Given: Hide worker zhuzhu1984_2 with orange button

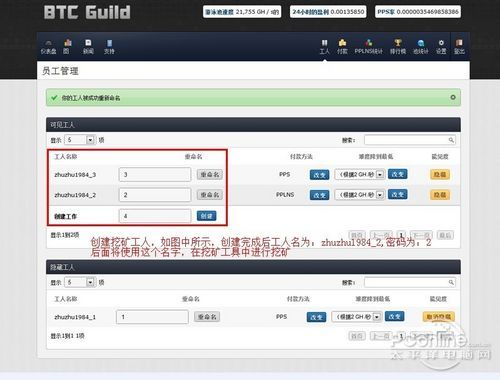Looking at the screenshot, I should click(x=440, y=195).
